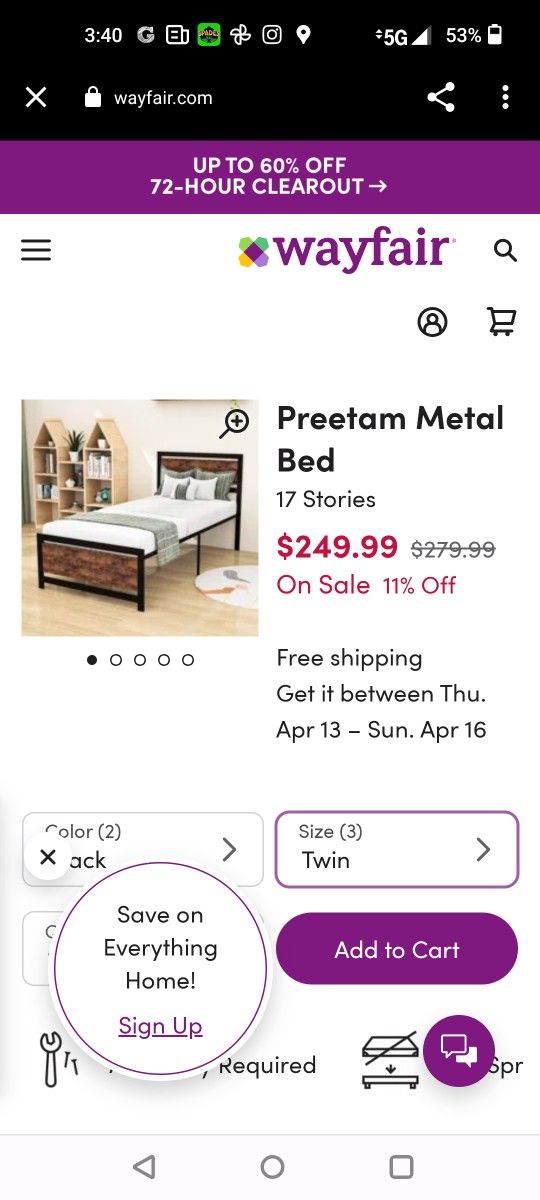The height and width of the screenshot is (1200, 540).
Task: Click the Add to Cart button
Action: point(397,949)
